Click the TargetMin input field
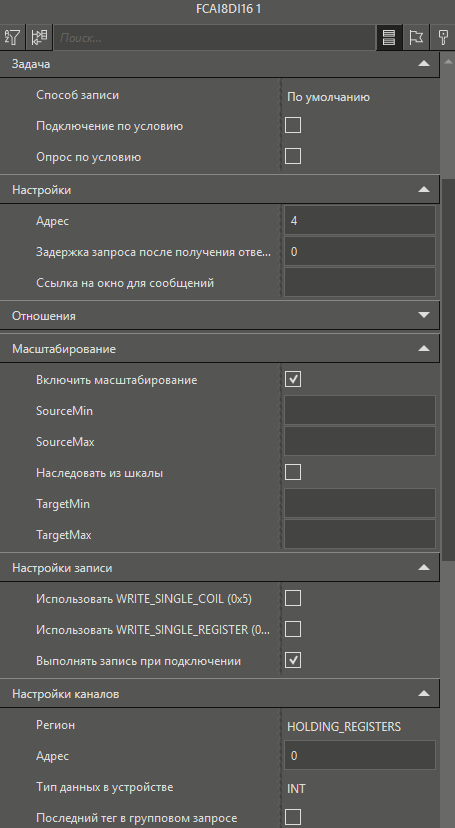 [360, 503]
